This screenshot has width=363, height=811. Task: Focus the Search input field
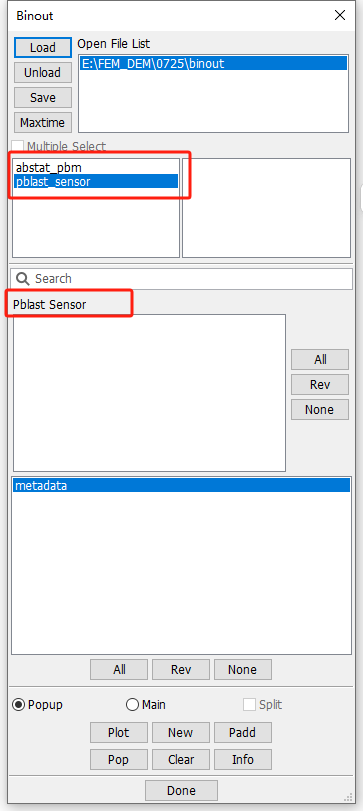point(182,279)
